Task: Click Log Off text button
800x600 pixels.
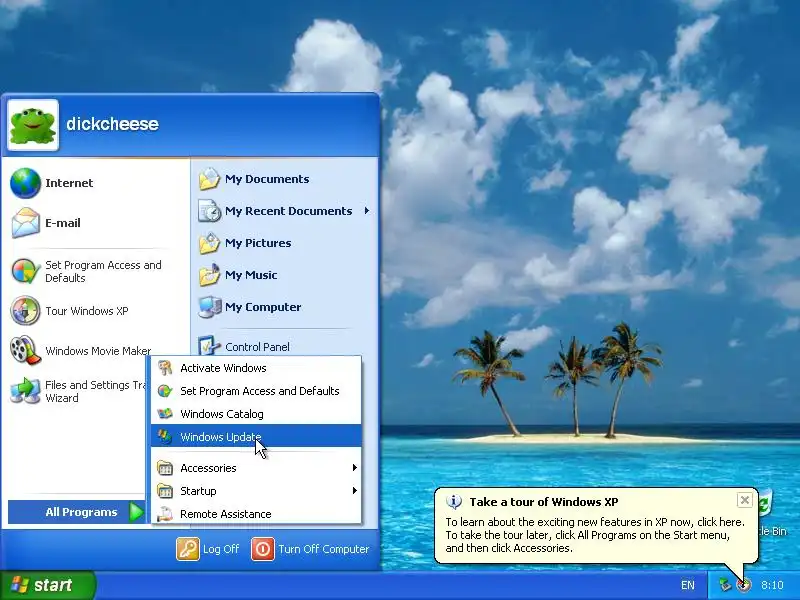Action: tap(221, 549)
